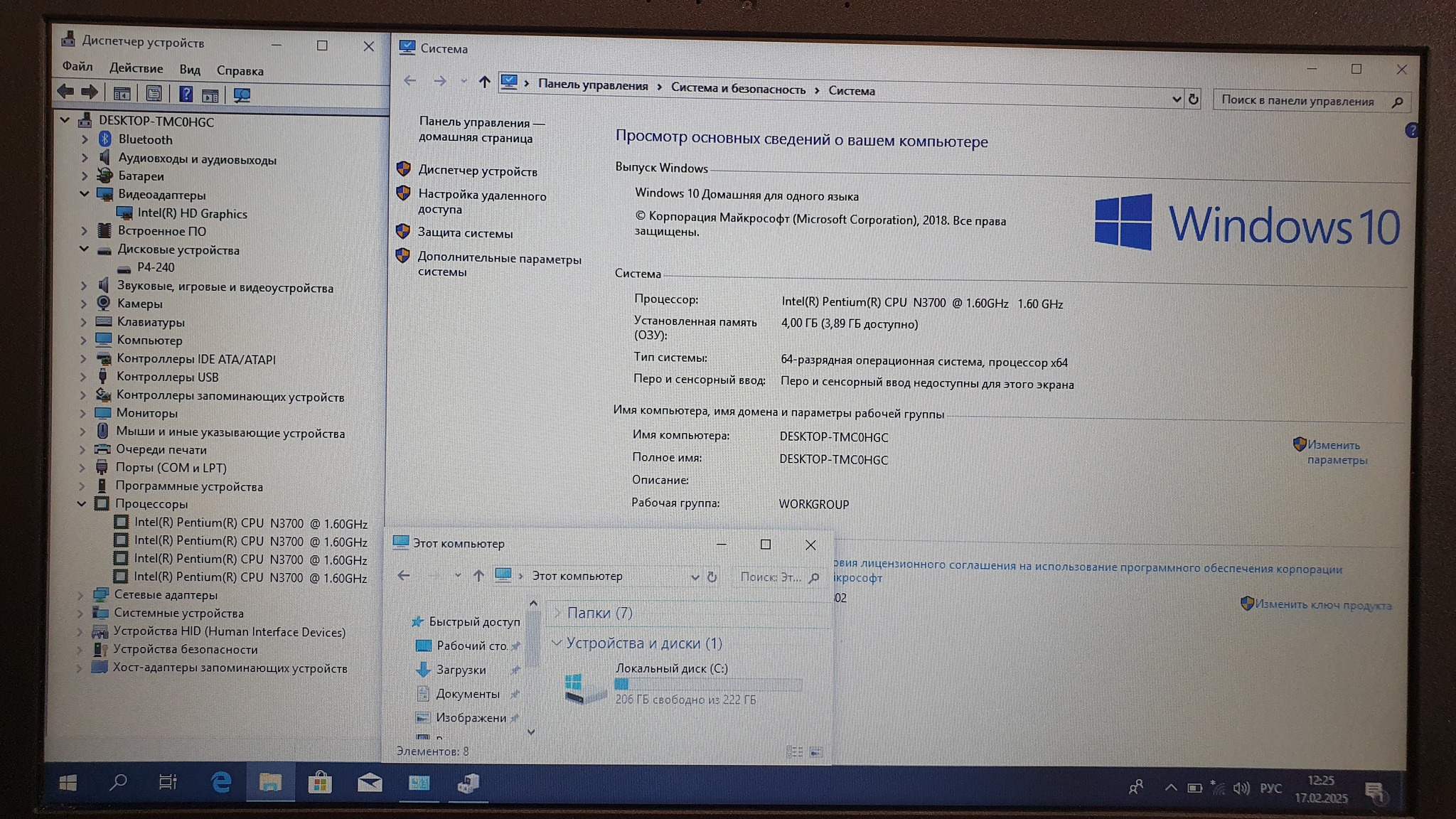Expand the Сетевые адаптеры category
This screenshot has width=1456, height=819.
click(80, 594)
